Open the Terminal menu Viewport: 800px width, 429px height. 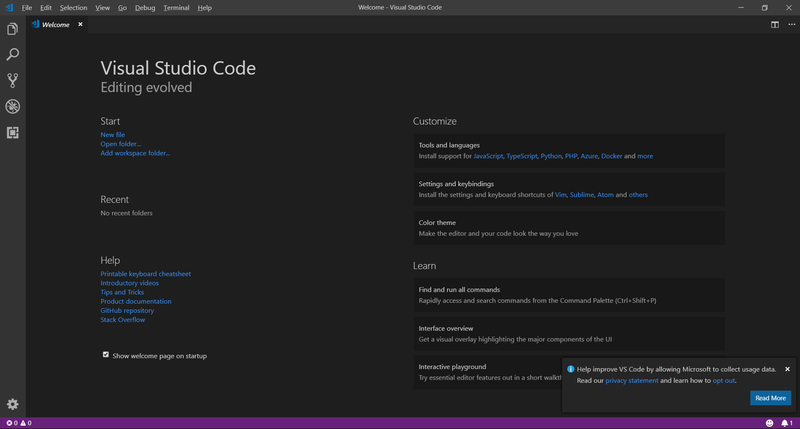tap(176, 7)
